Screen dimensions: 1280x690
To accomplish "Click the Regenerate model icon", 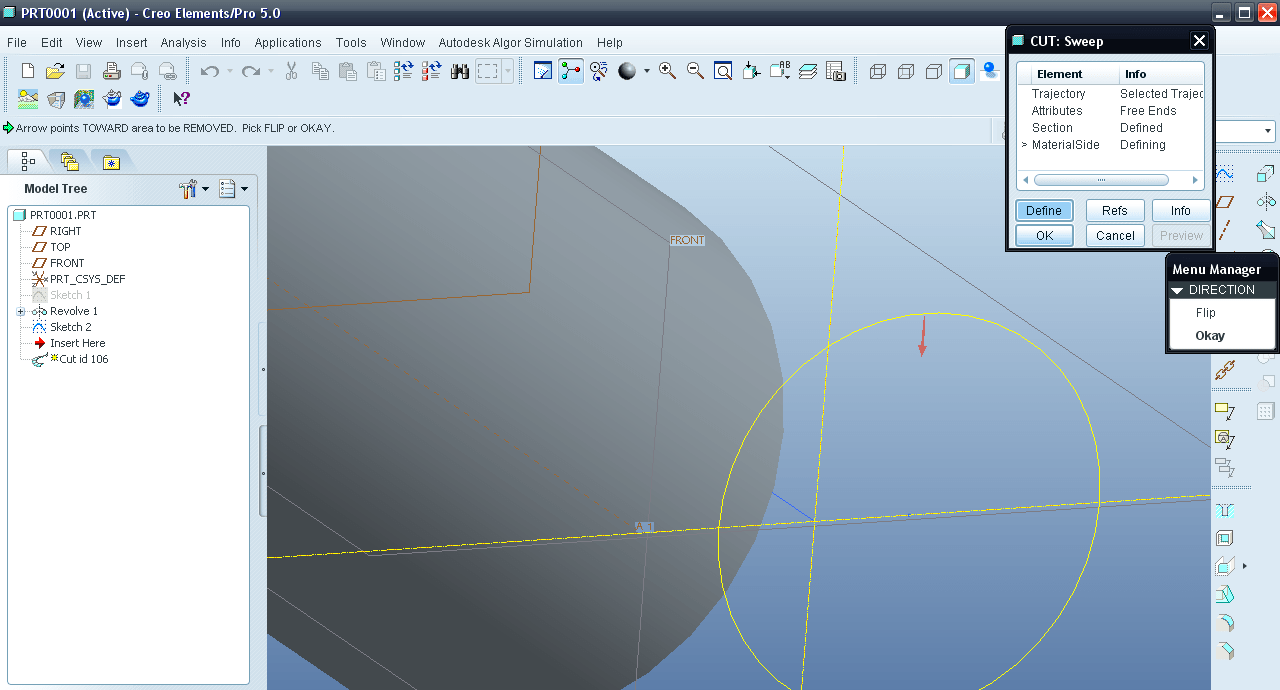I will click(x=404, y=71).
